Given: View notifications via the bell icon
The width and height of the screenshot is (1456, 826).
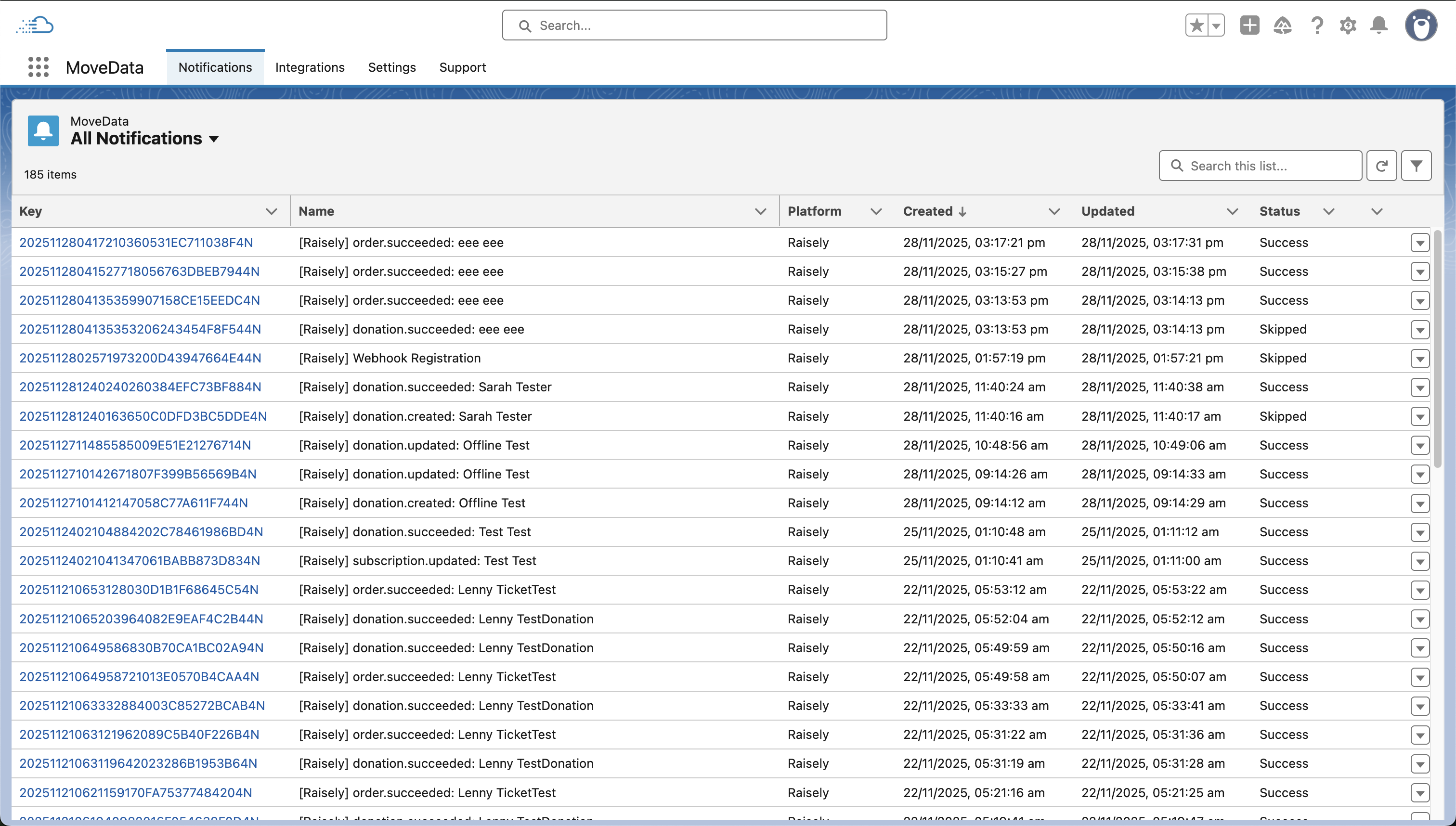Looking at the screenshot, I should tap(1378, 25).
